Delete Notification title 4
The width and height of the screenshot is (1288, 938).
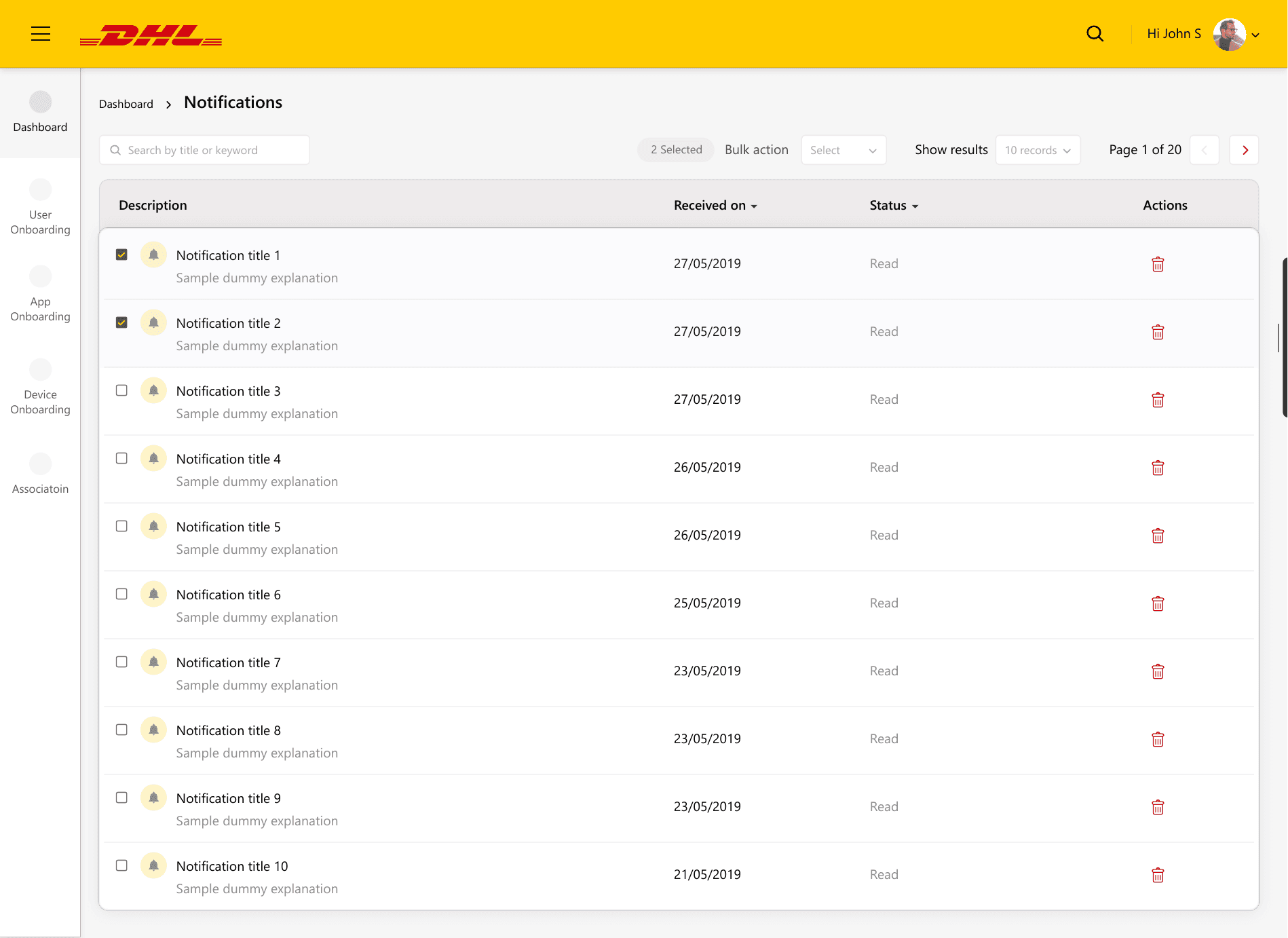1158,468
